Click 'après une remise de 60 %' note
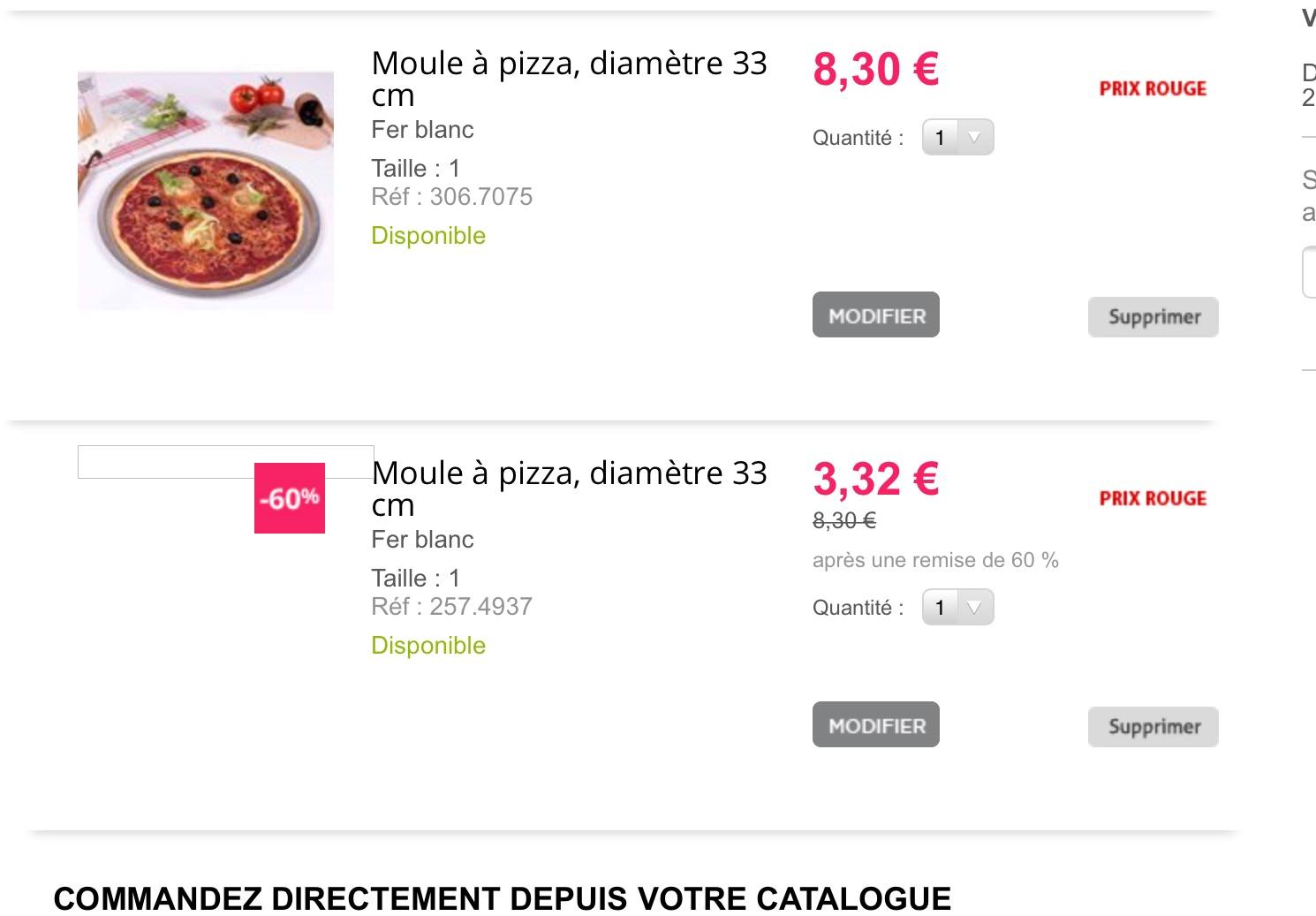1316x916 pixels. pyautogui.click(x=935, y=560)
